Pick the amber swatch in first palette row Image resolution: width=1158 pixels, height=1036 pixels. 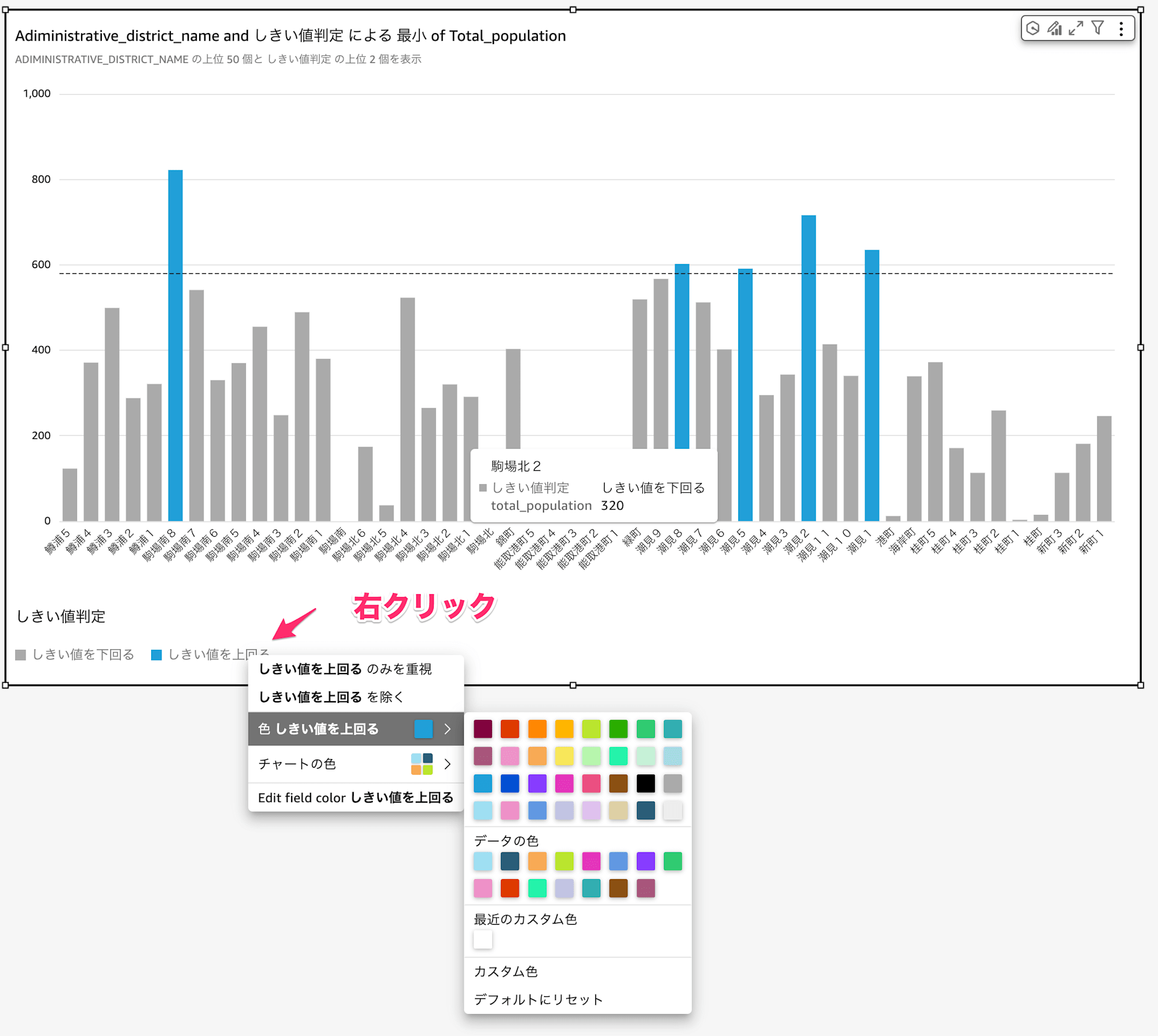click(564, 729)
